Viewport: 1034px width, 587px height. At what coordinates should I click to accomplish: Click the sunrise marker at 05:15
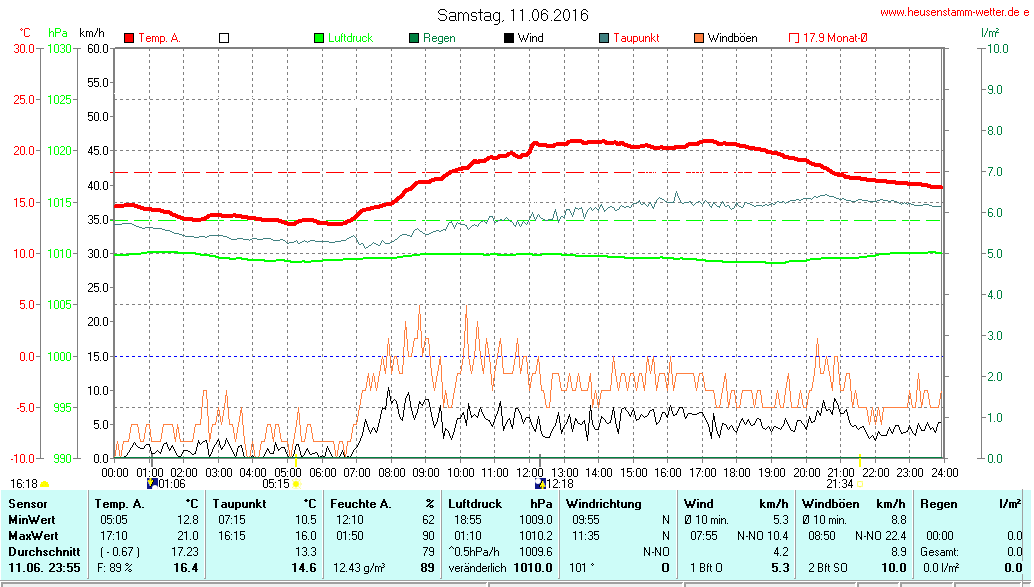[x=297, y=484]
